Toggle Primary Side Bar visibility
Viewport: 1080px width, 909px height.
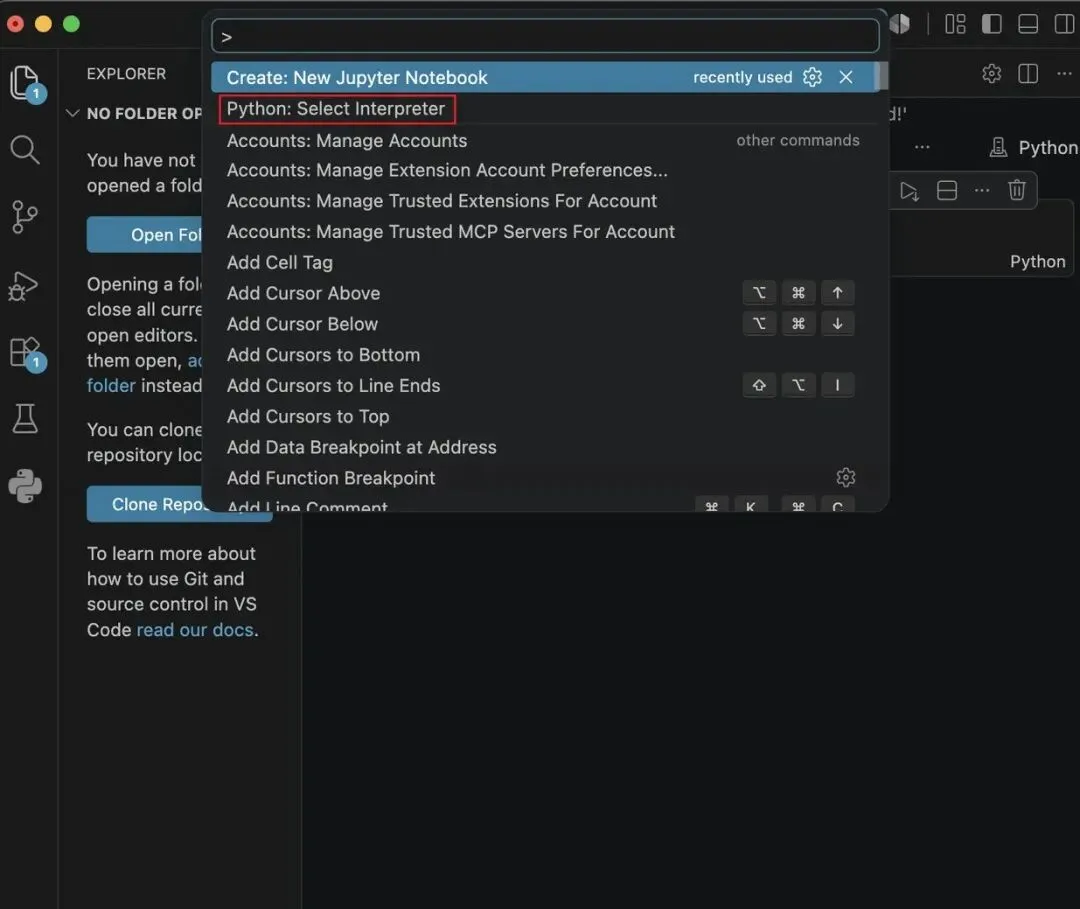click(991, 24)
